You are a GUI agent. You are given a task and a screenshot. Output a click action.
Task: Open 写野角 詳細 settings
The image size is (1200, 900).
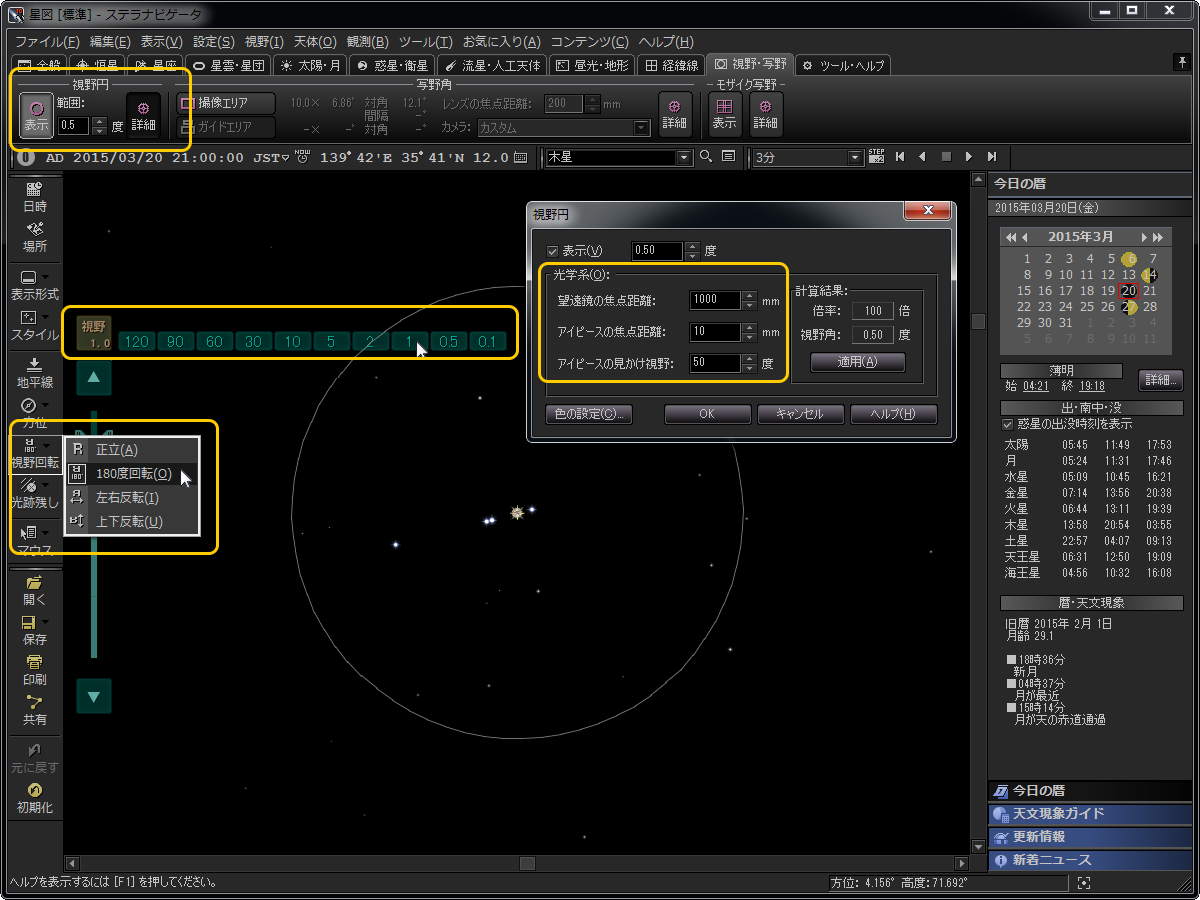pyautogui.click(x=674, y=114)
